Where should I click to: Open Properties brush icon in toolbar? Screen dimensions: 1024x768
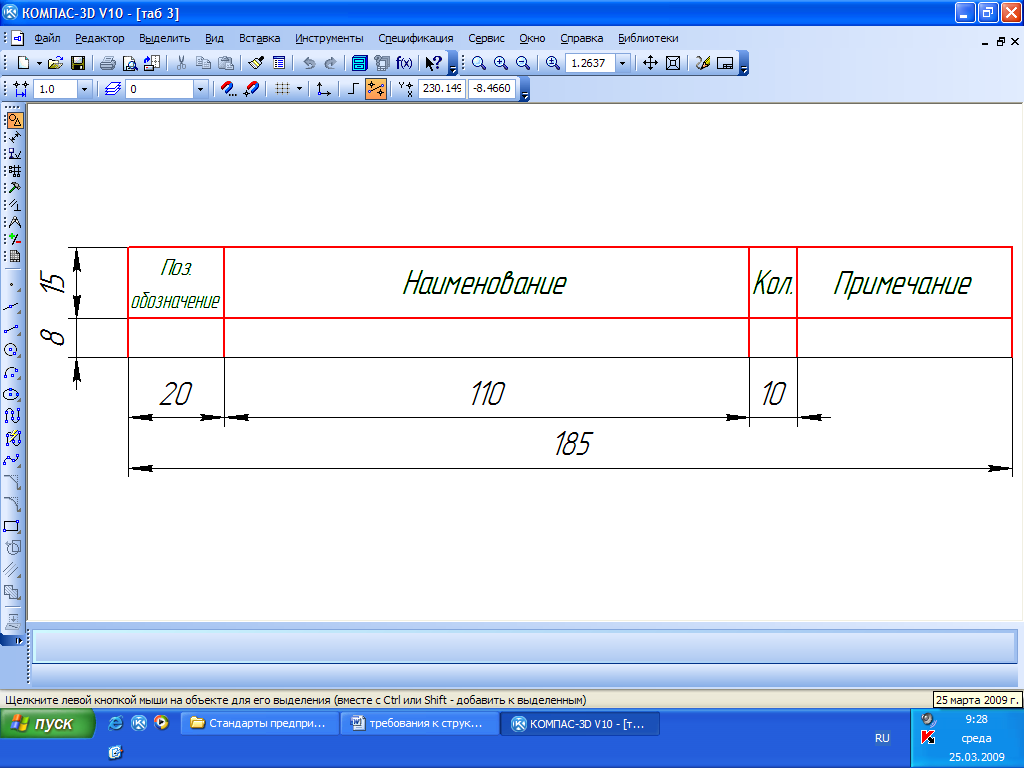click(256, 63)
